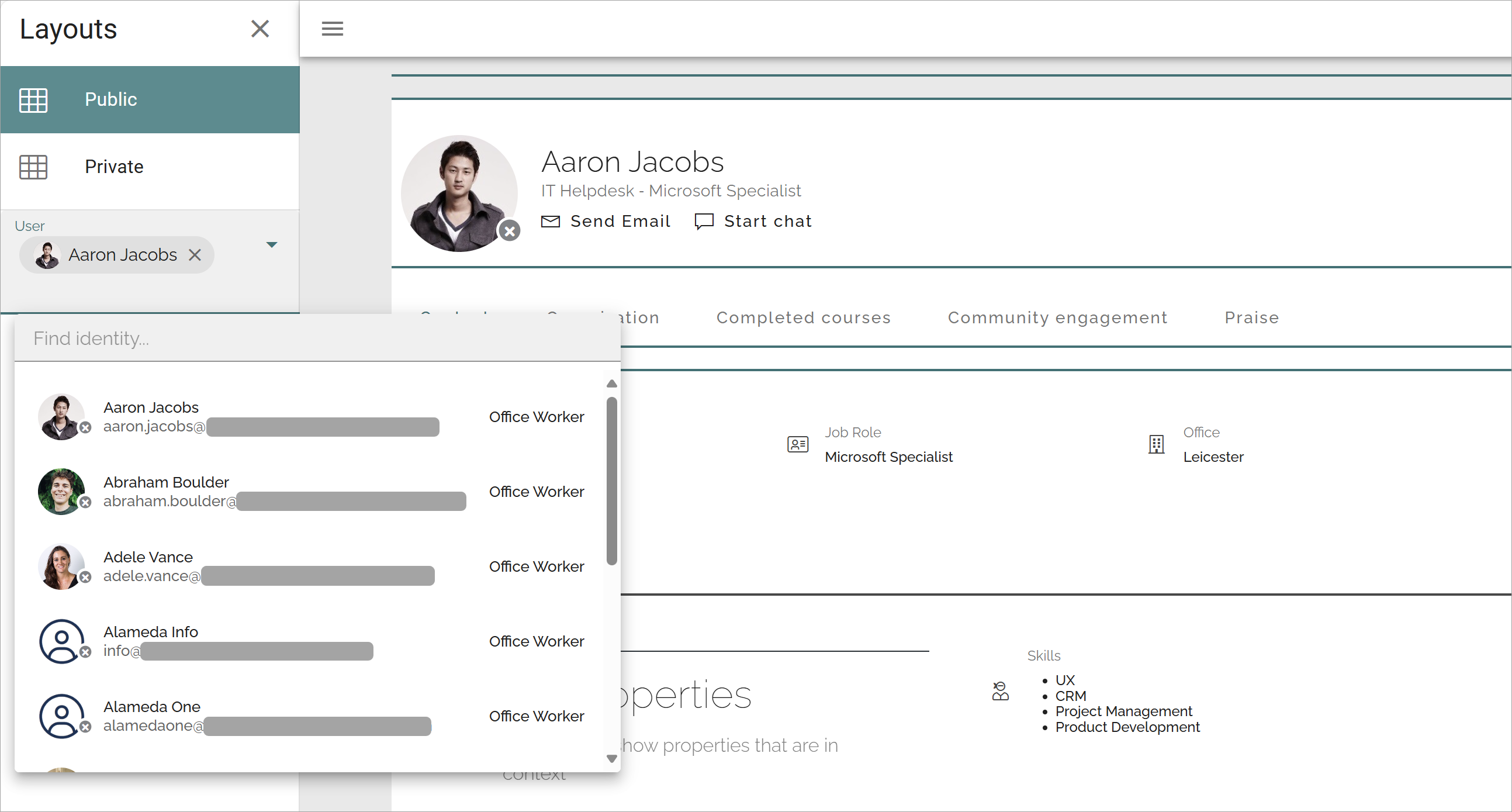Click the Leicester office value
This screenshot has height=812, width=1512.
point(1213,457)
